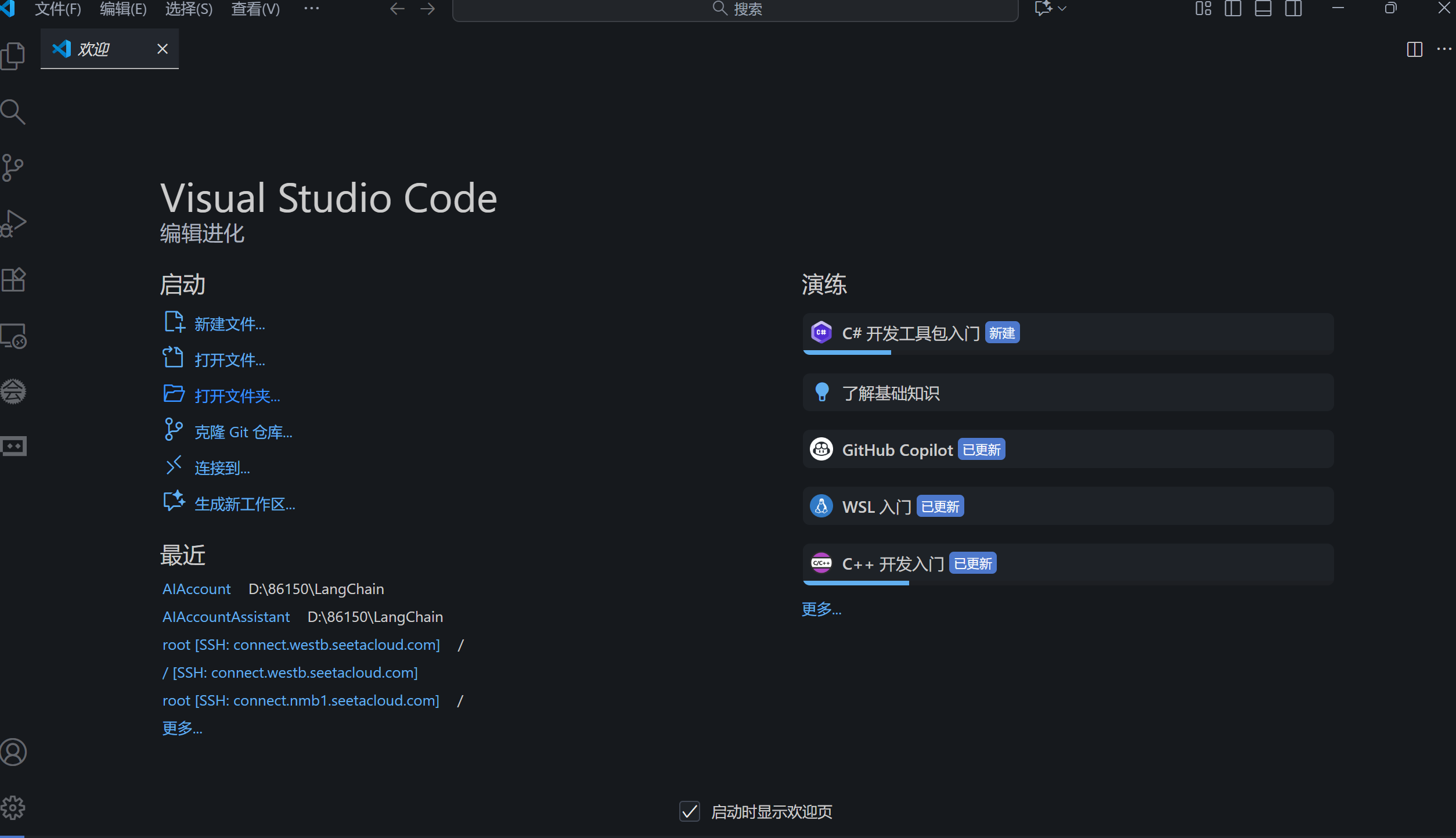The image size is (1456, 838).
Task: Click the 打开文件夹... link
Action: tap(237, 396)
